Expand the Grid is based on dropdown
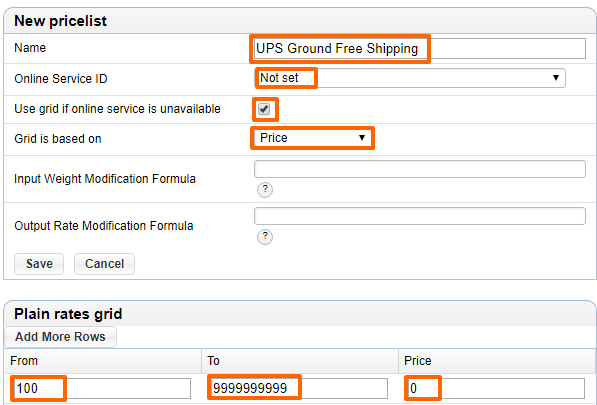 (x=312, y=138)
